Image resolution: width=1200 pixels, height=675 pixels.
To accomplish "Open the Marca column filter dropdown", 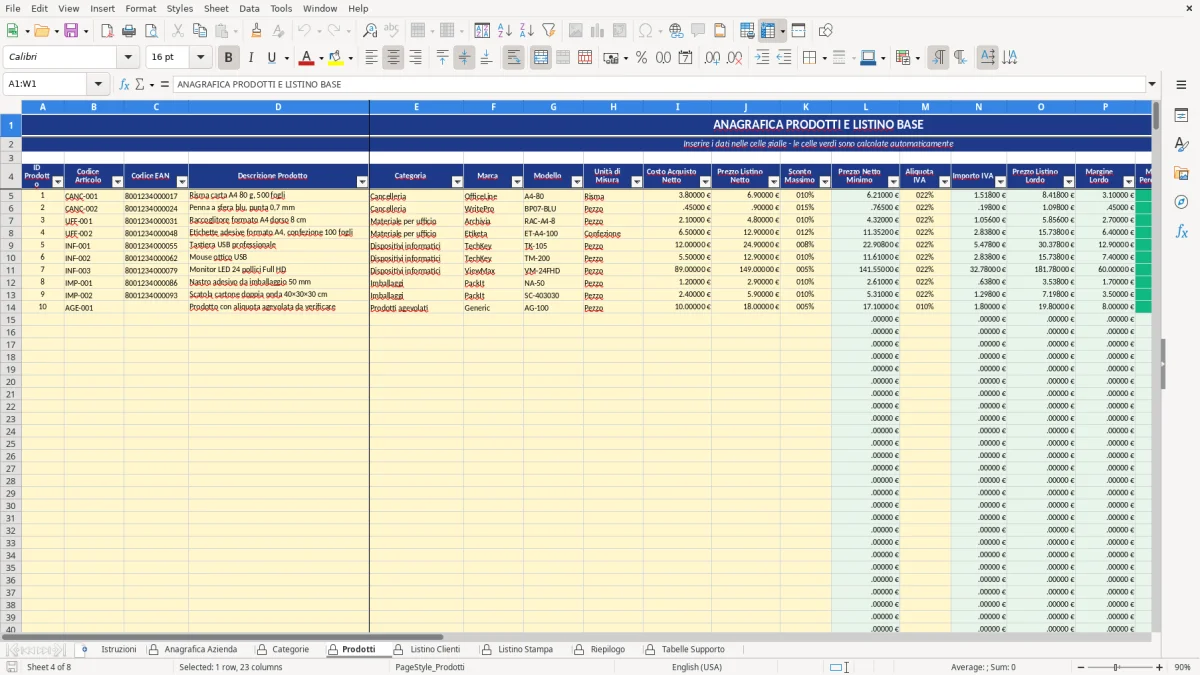I will (x=517, y=182).
